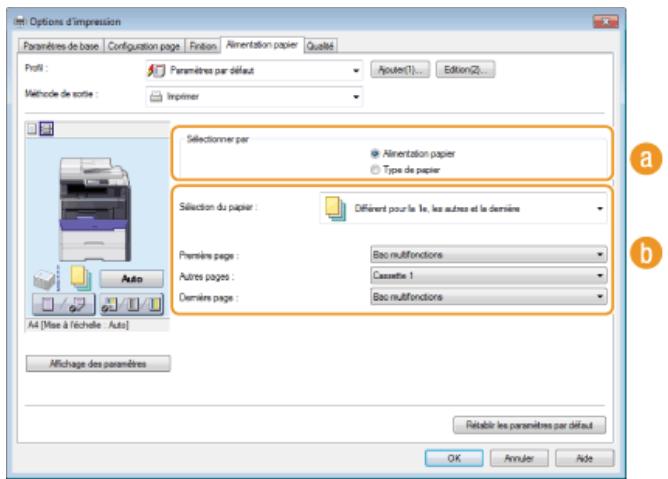This screenshot has width=668, height=479.
Task: Click the yellow colored paper sheets preview icon
Action: (81, 278)
